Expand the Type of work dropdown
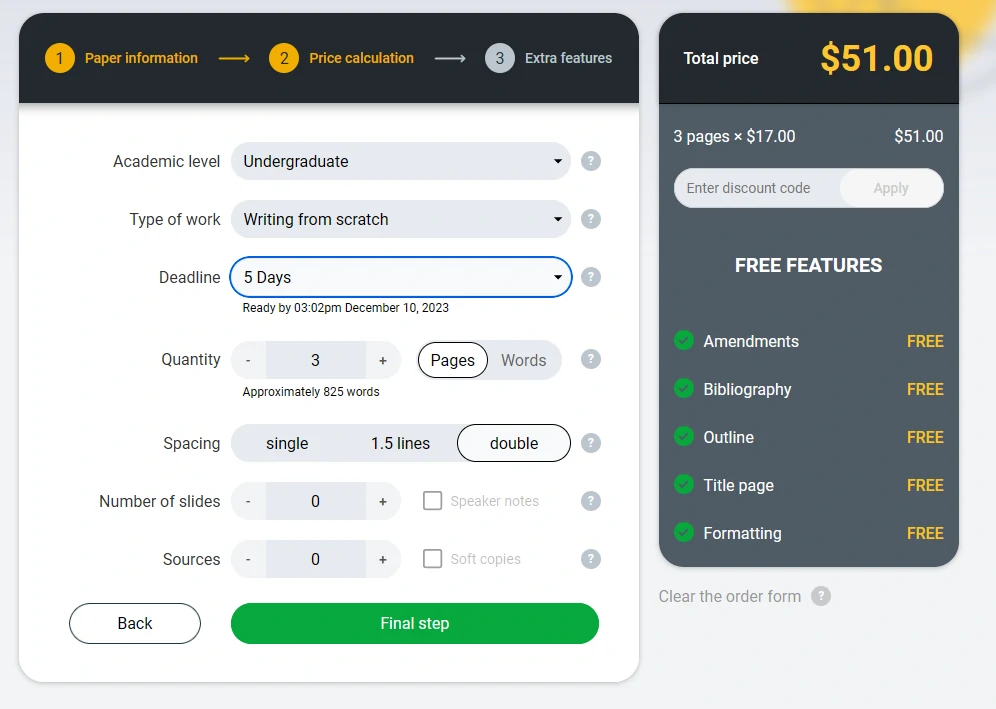 click(x=400, y=219)
